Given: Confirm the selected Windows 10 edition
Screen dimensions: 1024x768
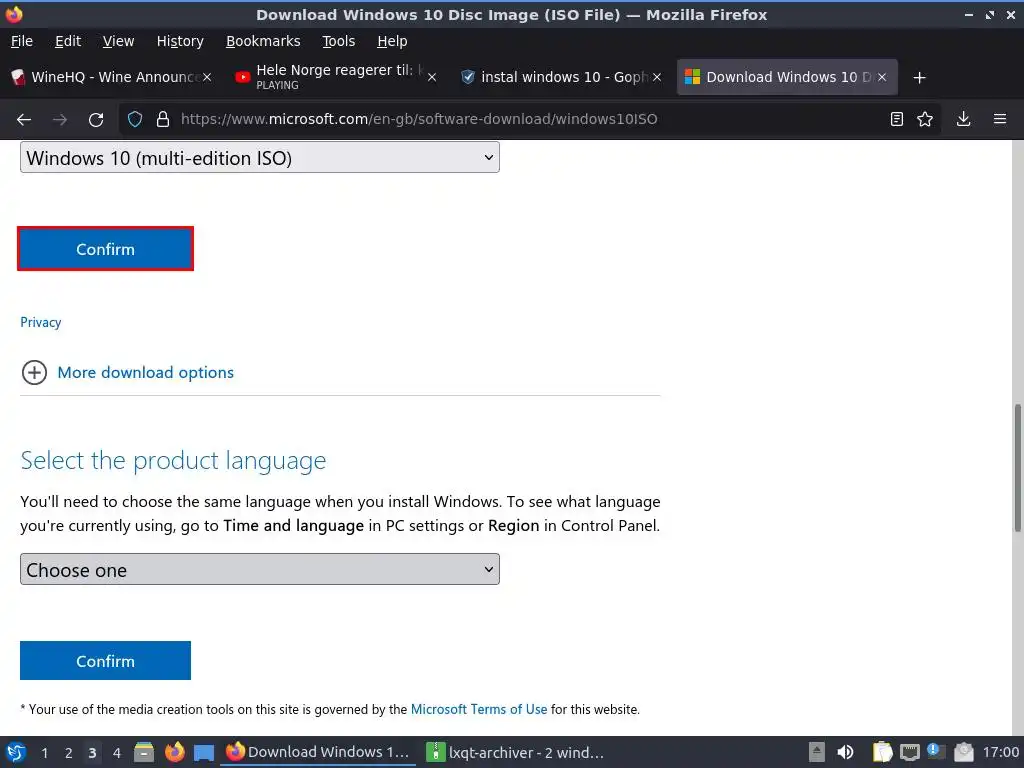Looking at the screenshot, I should (105, 249).
